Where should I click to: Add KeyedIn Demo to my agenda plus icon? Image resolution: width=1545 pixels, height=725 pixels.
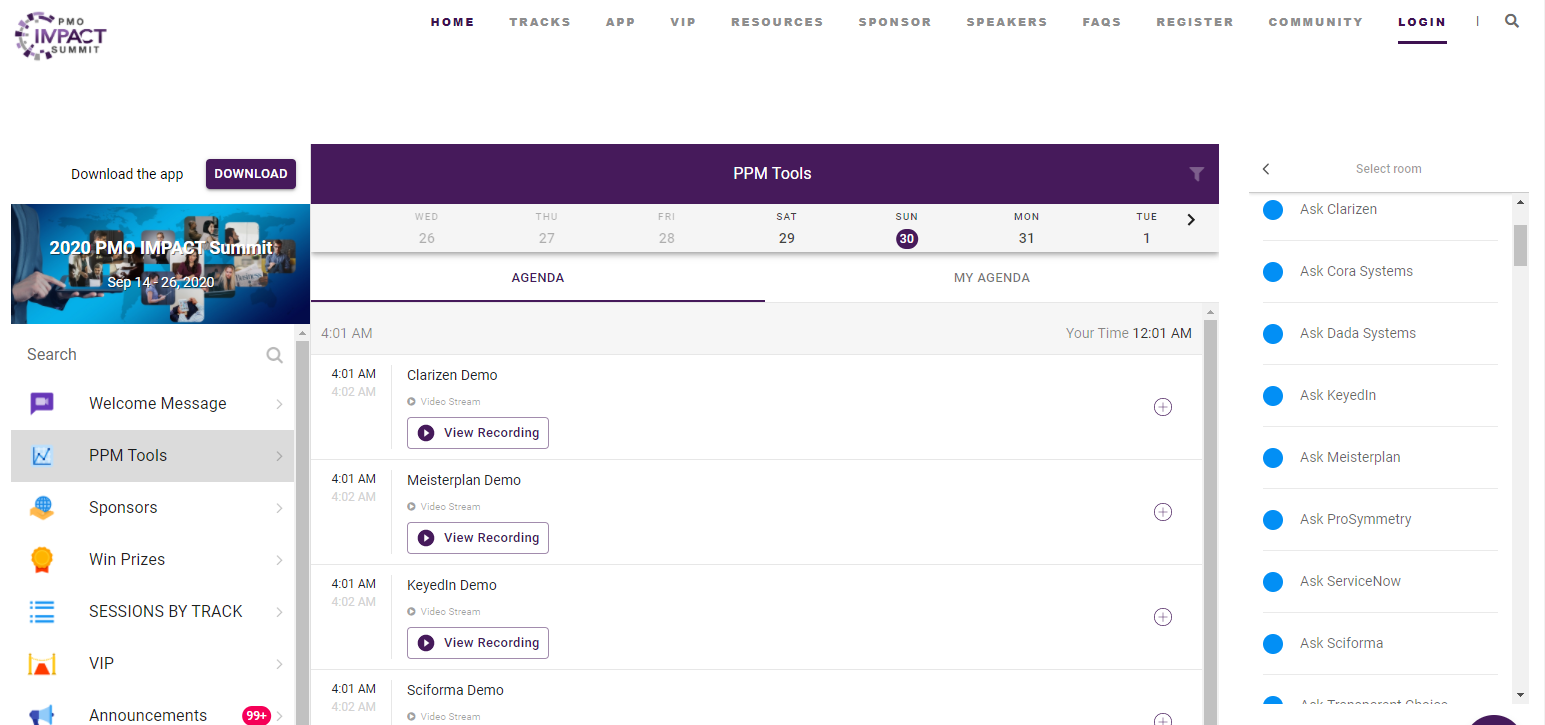click(x=1163, y=617)
